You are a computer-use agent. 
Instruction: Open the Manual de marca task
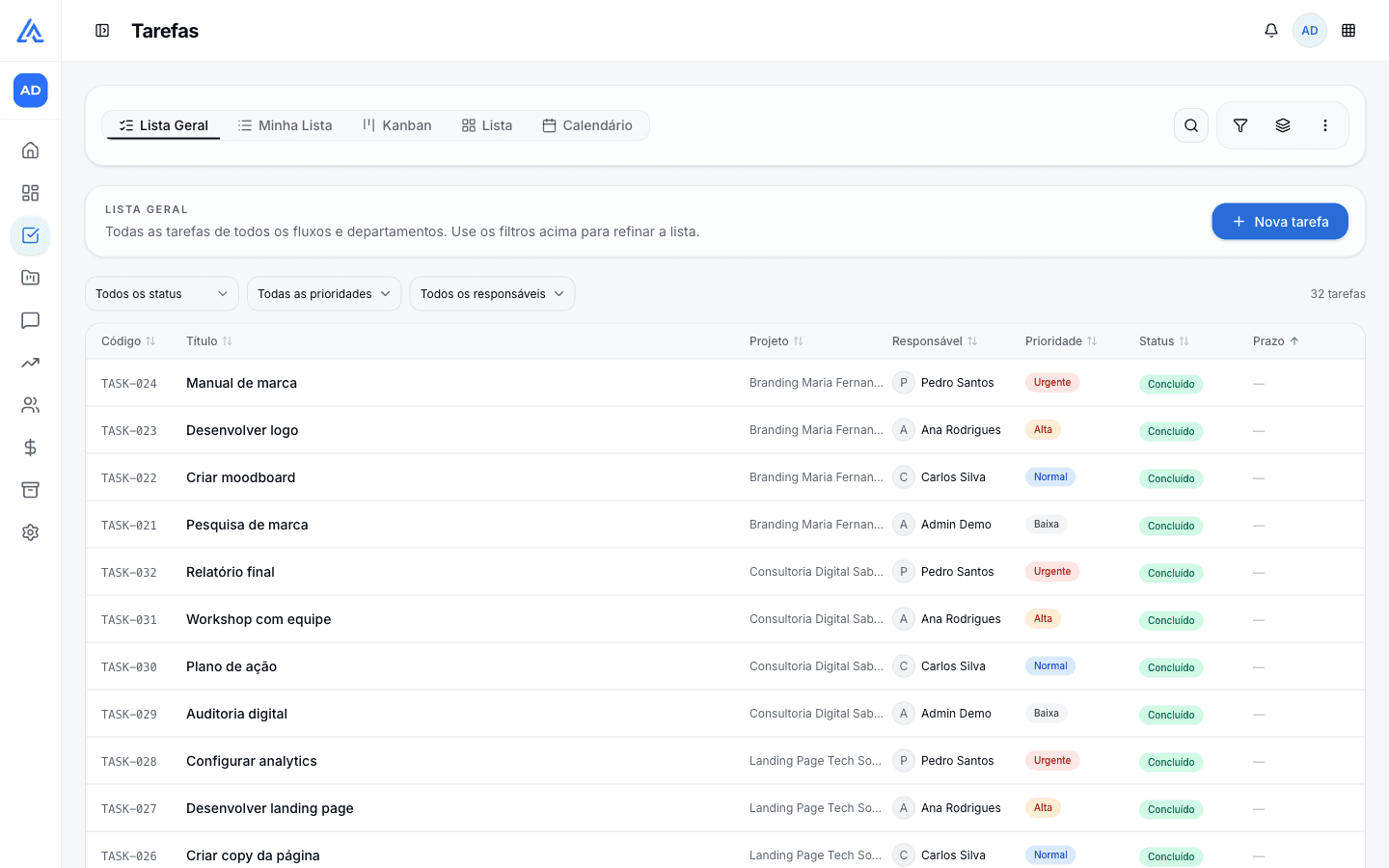coord(241,383)
